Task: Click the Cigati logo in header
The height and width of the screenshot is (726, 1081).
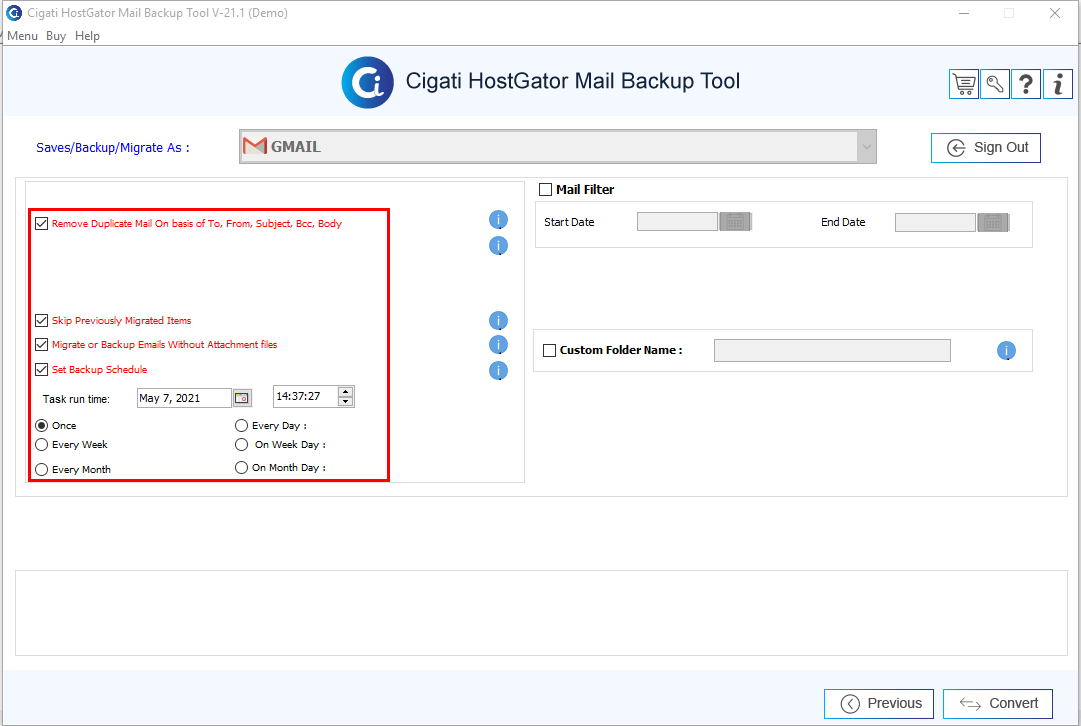Action: click(367, 83)
